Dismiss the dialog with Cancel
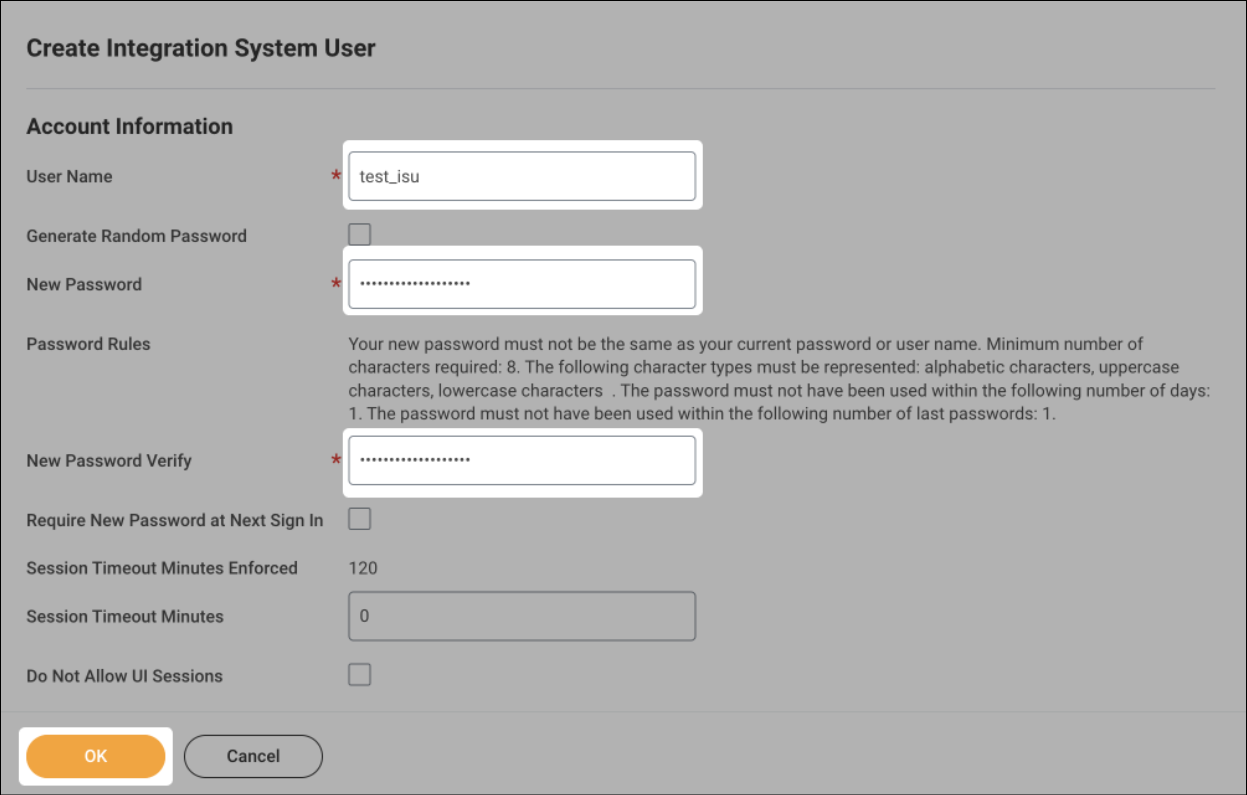 pos(253,756)
